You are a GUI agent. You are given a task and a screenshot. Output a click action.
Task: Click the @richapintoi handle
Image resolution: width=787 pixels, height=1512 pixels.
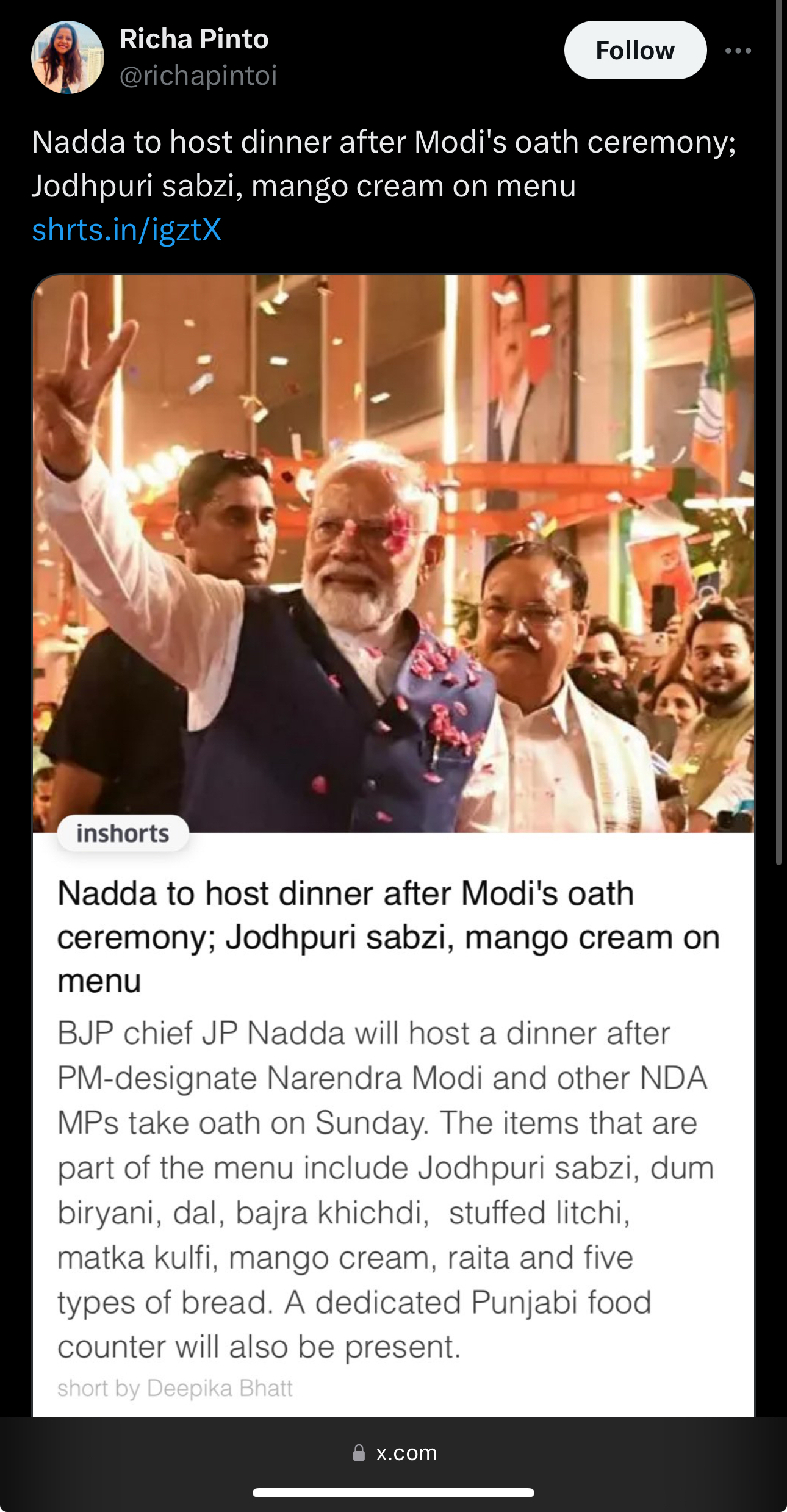point(198,76)
